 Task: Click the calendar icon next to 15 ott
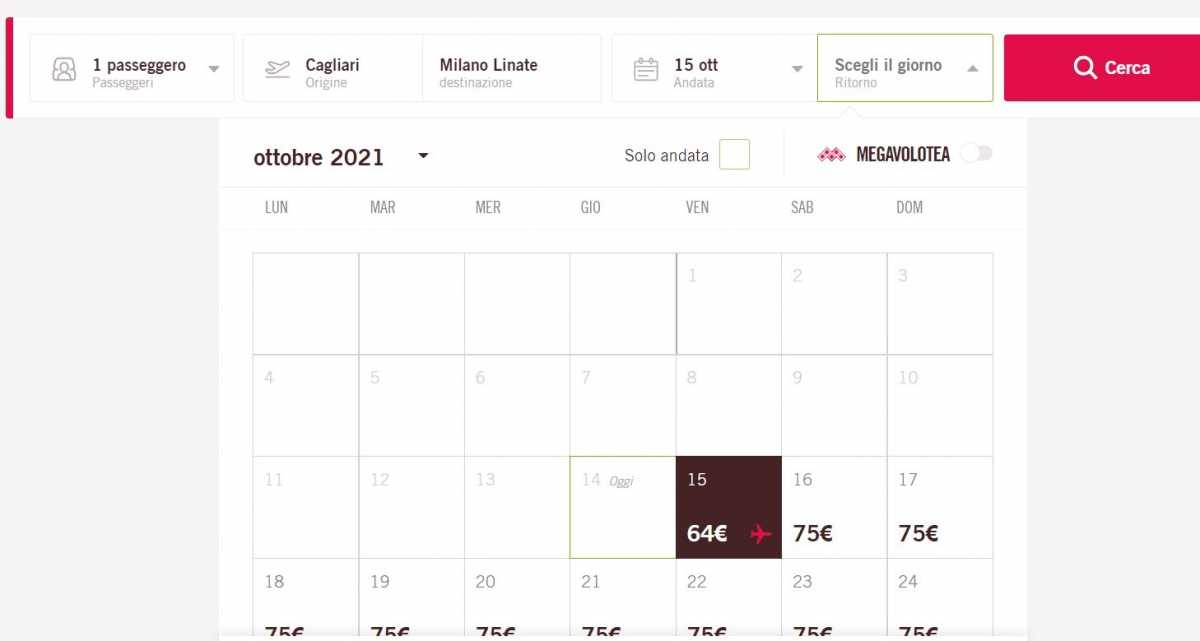click(x=646, y=69)
